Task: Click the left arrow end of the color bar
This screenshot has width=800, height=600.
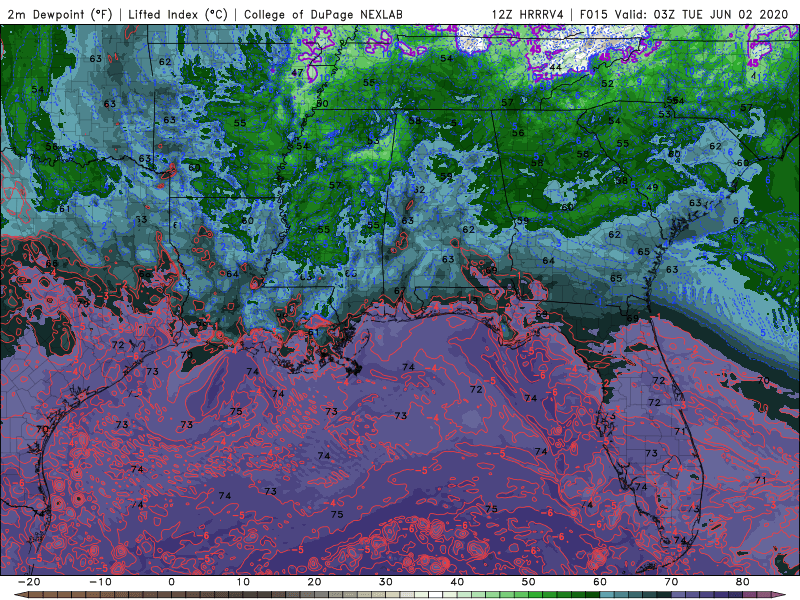Action: [20, 594]
